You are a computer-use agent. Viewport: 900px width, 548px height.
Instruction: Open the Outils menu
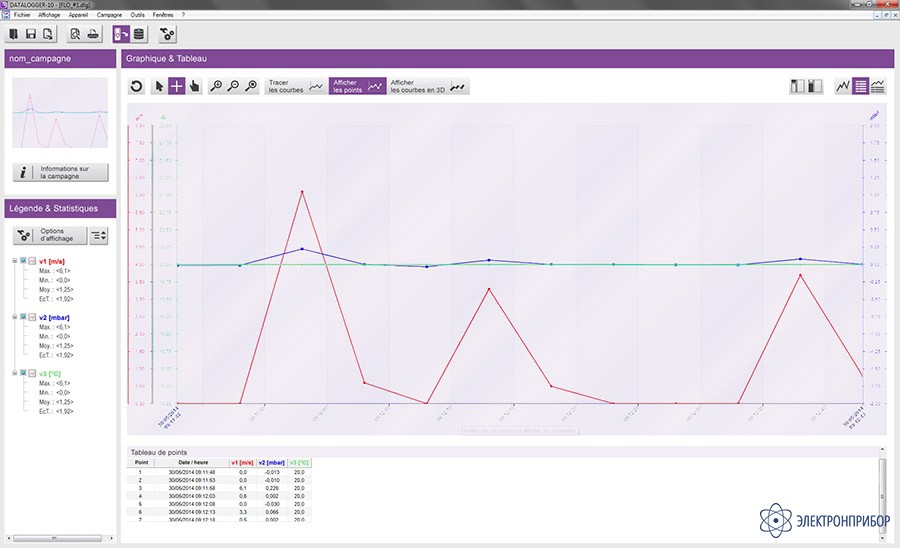(x=138, y=15)
